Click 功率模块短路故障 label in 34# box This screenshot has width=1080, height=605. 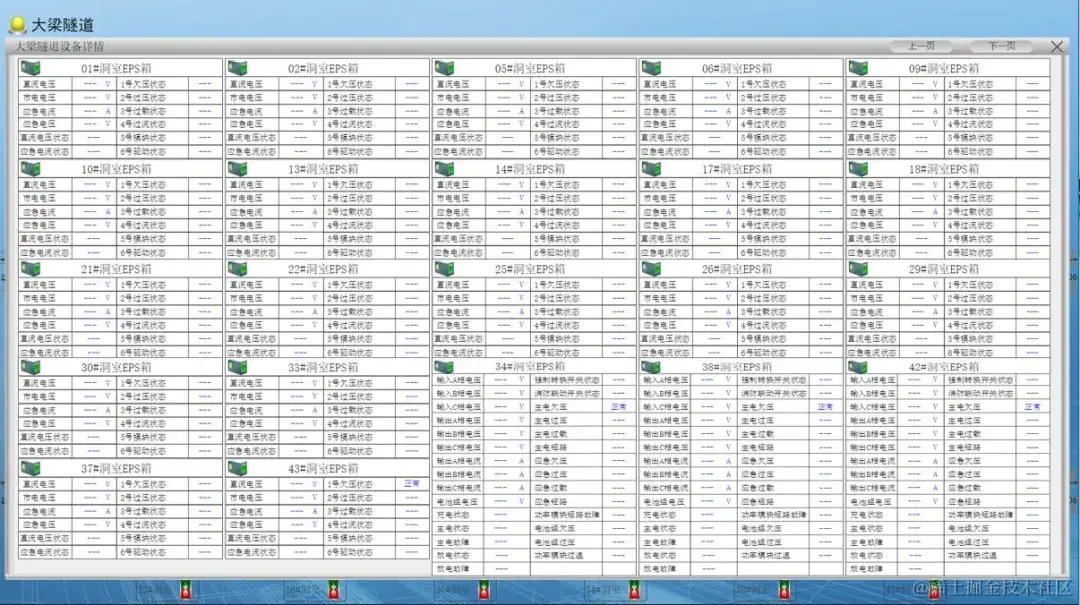tap(566, 515)
